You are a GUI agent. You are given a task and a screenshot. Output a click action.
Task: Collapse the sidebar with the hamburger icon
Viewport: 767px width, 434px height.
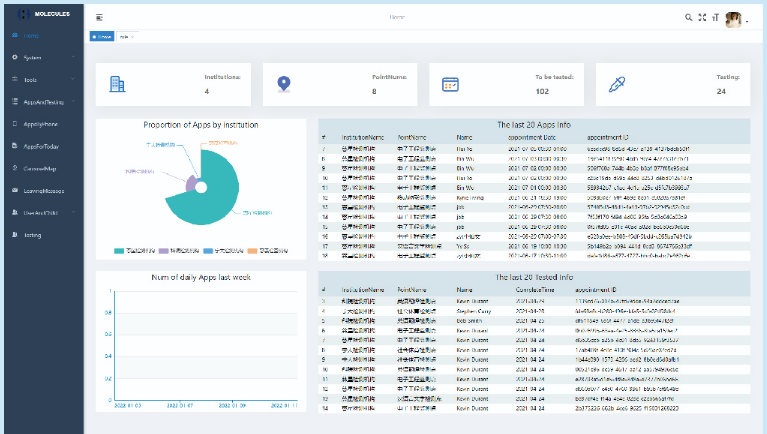[99, 17]
